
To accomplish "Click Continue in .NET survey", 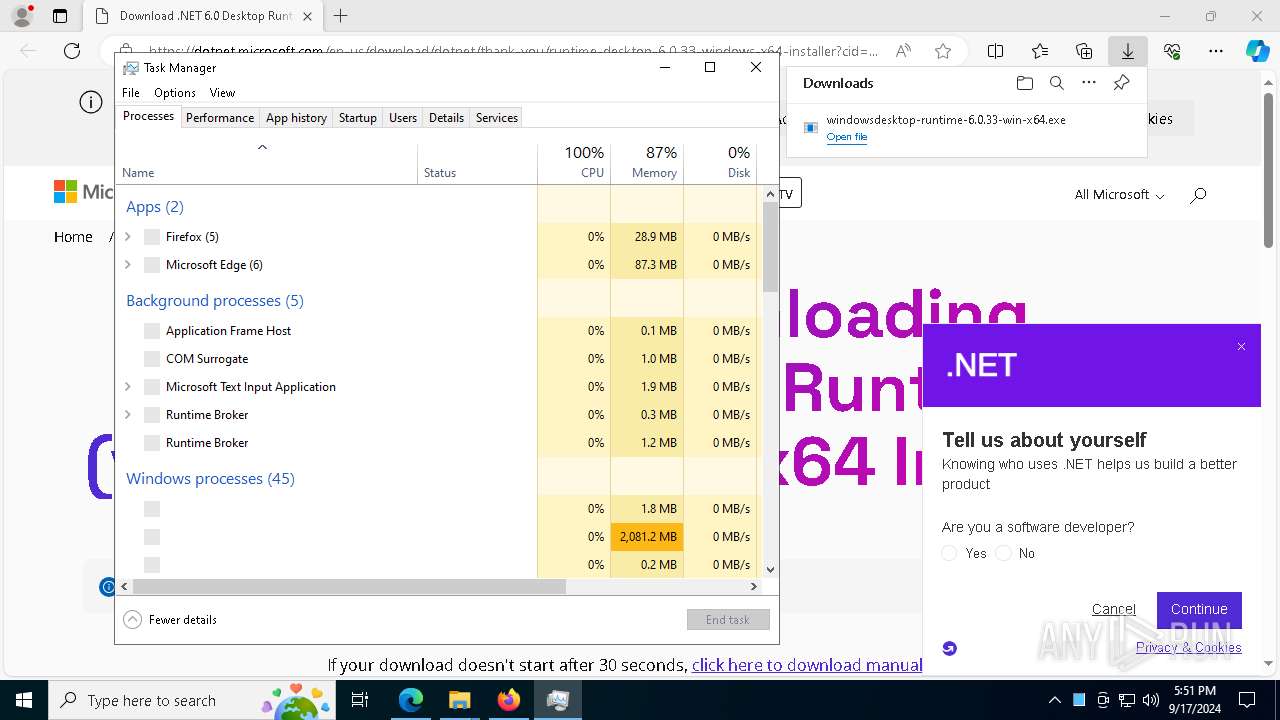I will coord(1199,609).
